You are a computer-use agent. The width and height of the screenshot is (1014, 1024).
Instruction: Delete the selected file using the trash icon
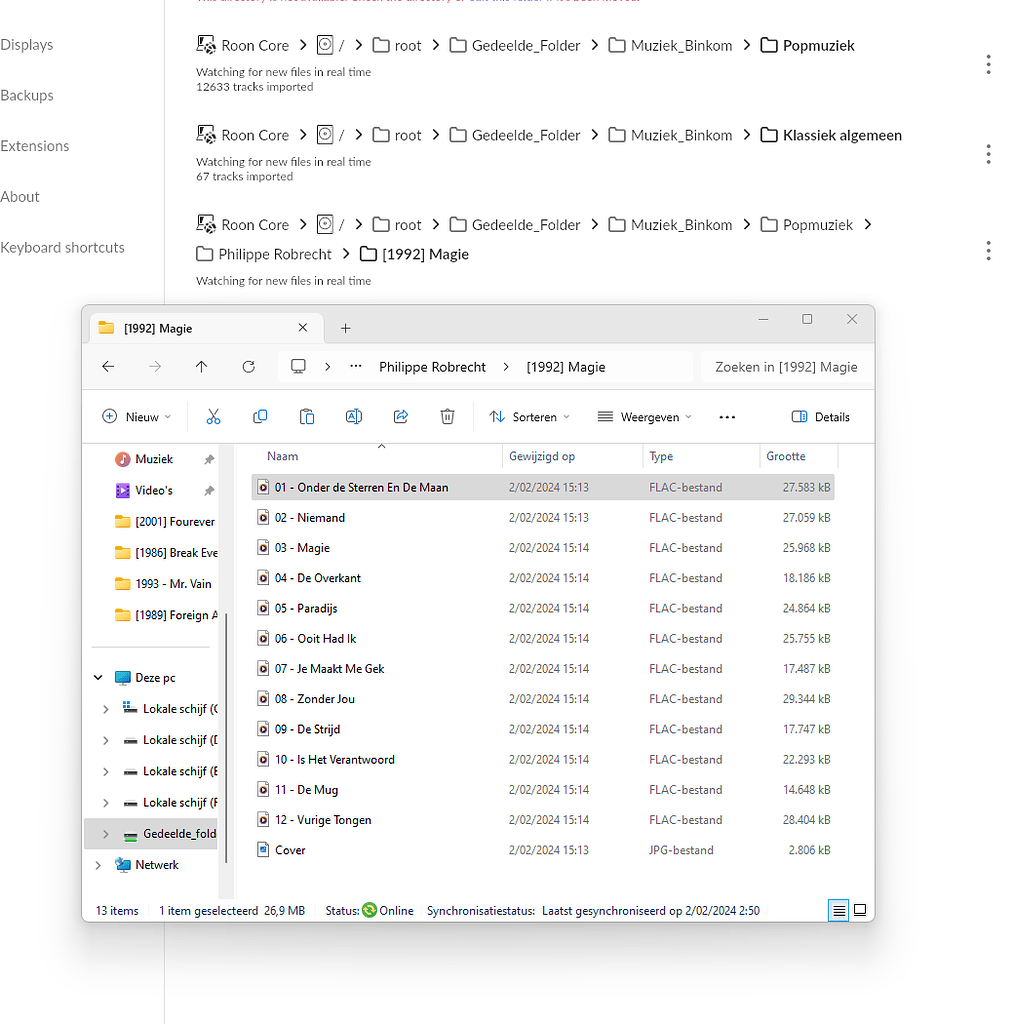[x=447, y=416]
